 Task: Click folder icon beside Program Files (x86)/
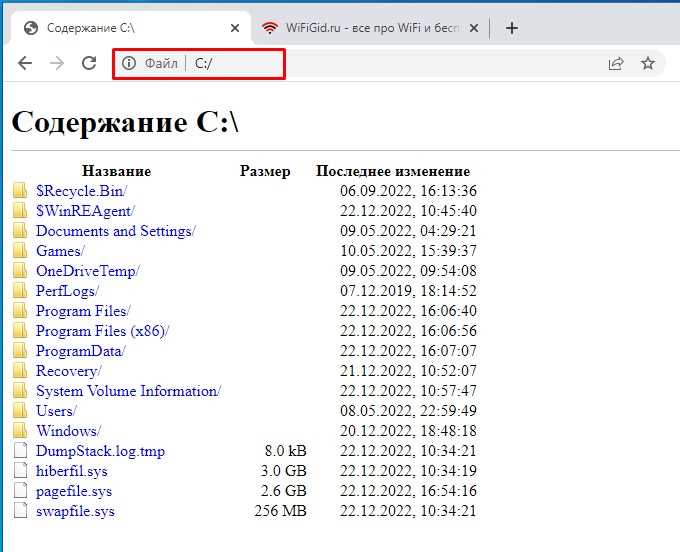pos(20,330)
